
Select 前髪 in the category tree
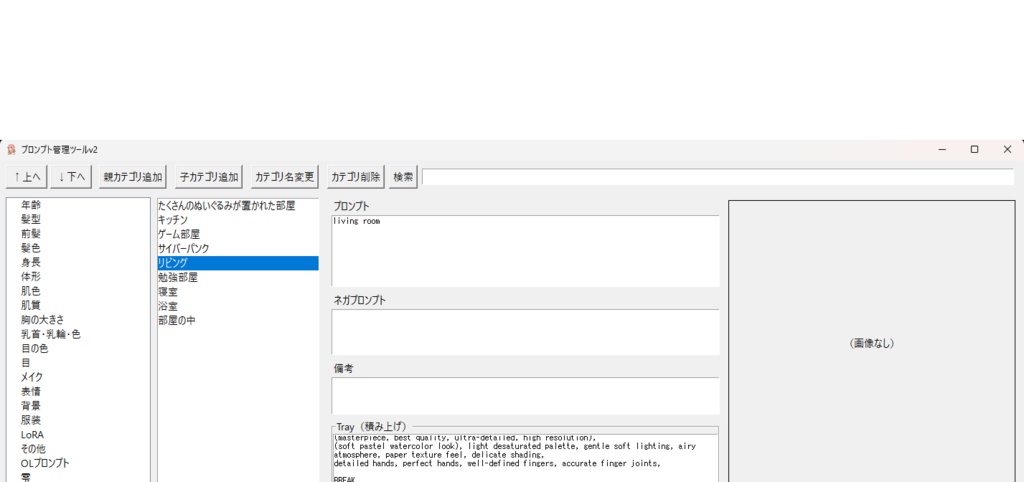click(31, 234)
